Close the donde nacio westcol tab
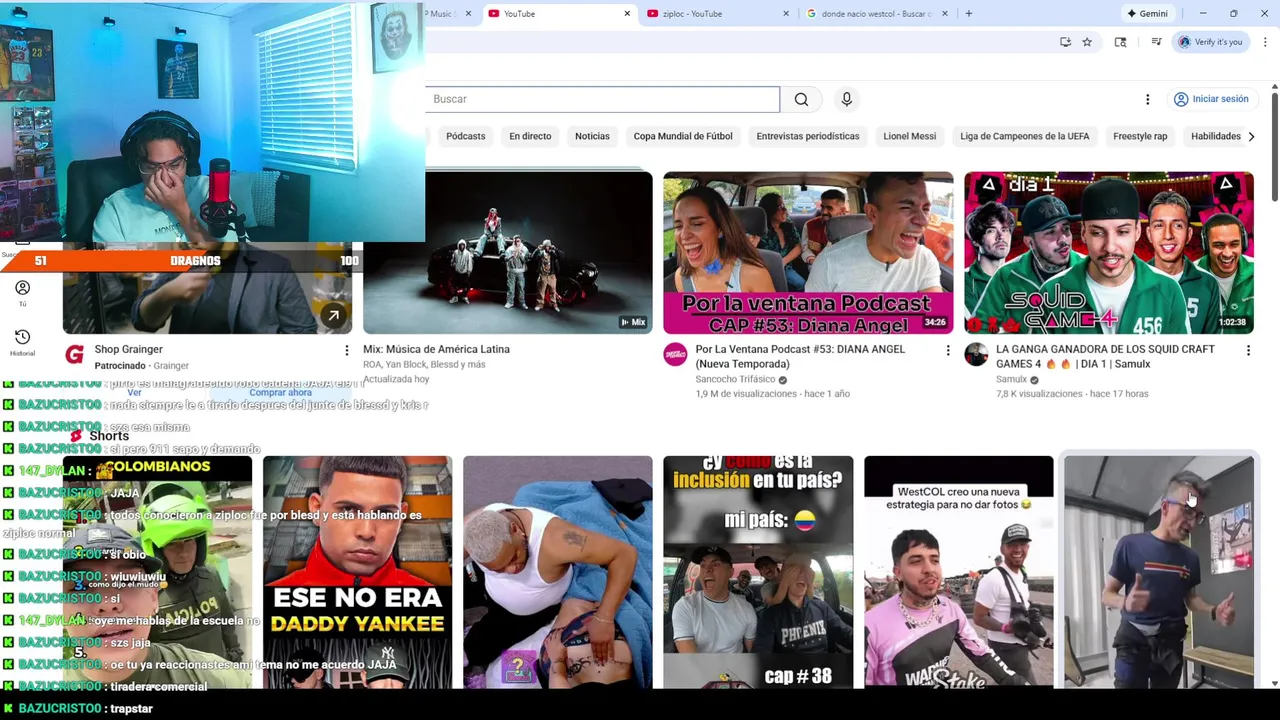The image size is (1280, 720). 945,14
